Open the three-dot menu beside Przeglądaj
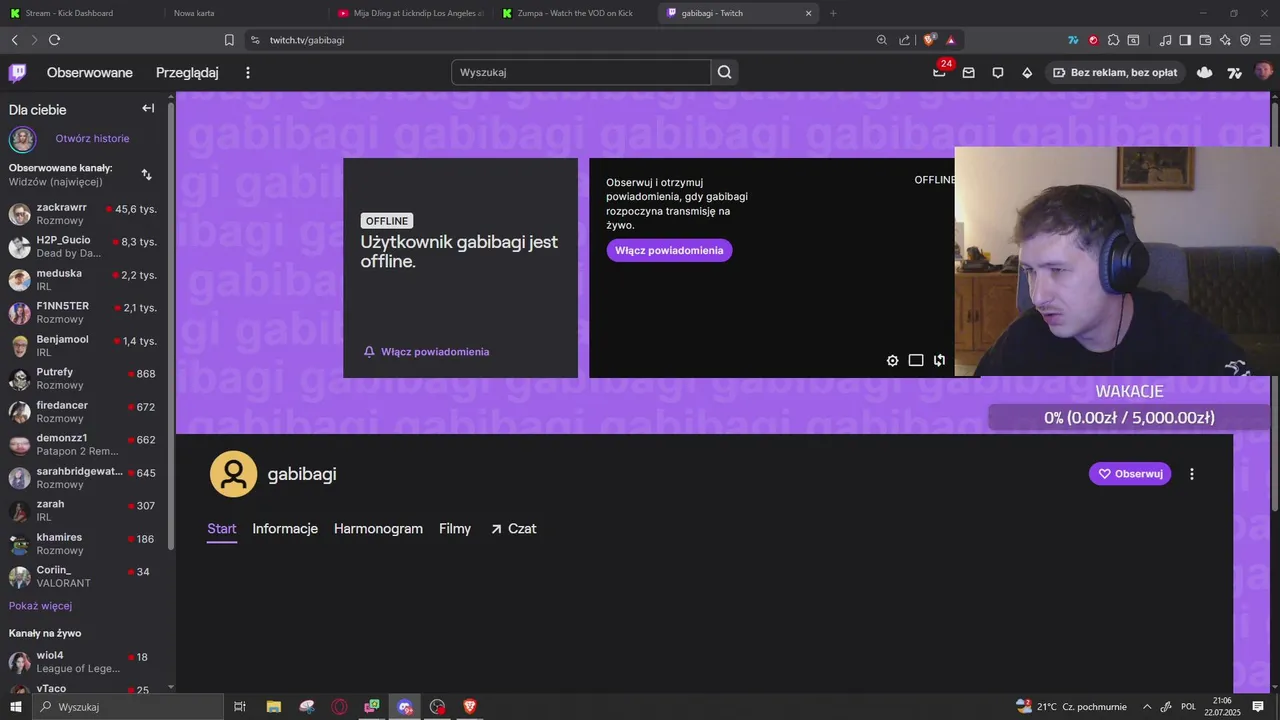Viewport: 1280px width, 720px height. click(248, 73)
